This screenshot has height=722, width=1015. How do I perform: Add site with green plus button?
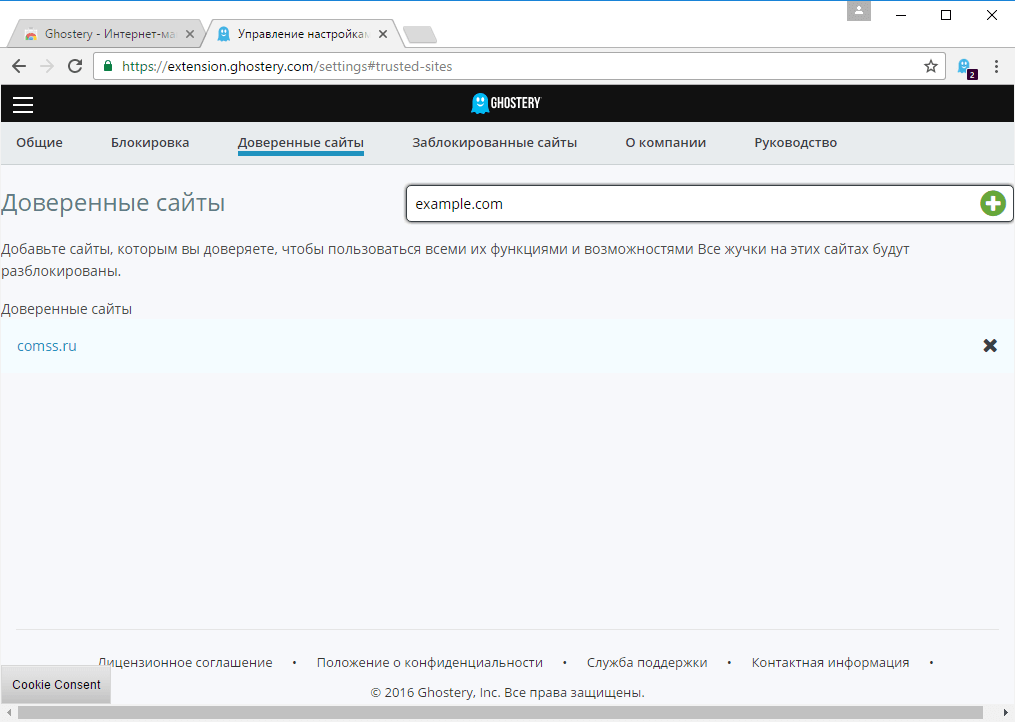coord(992,203)
